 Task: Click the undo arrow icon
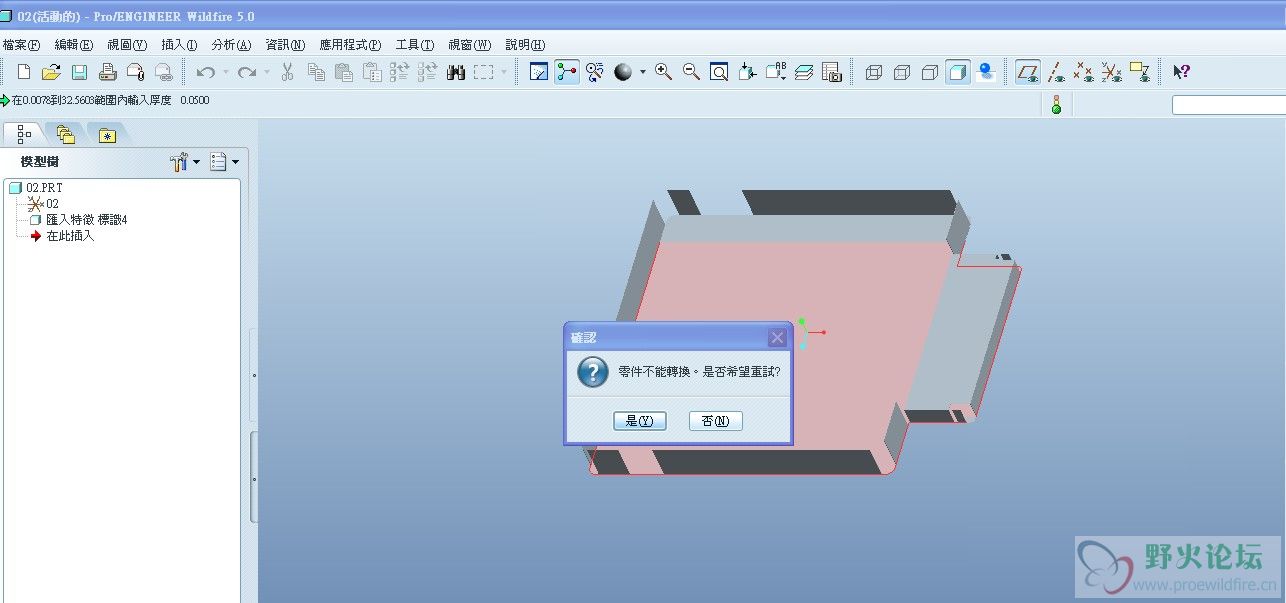(206, 72)
